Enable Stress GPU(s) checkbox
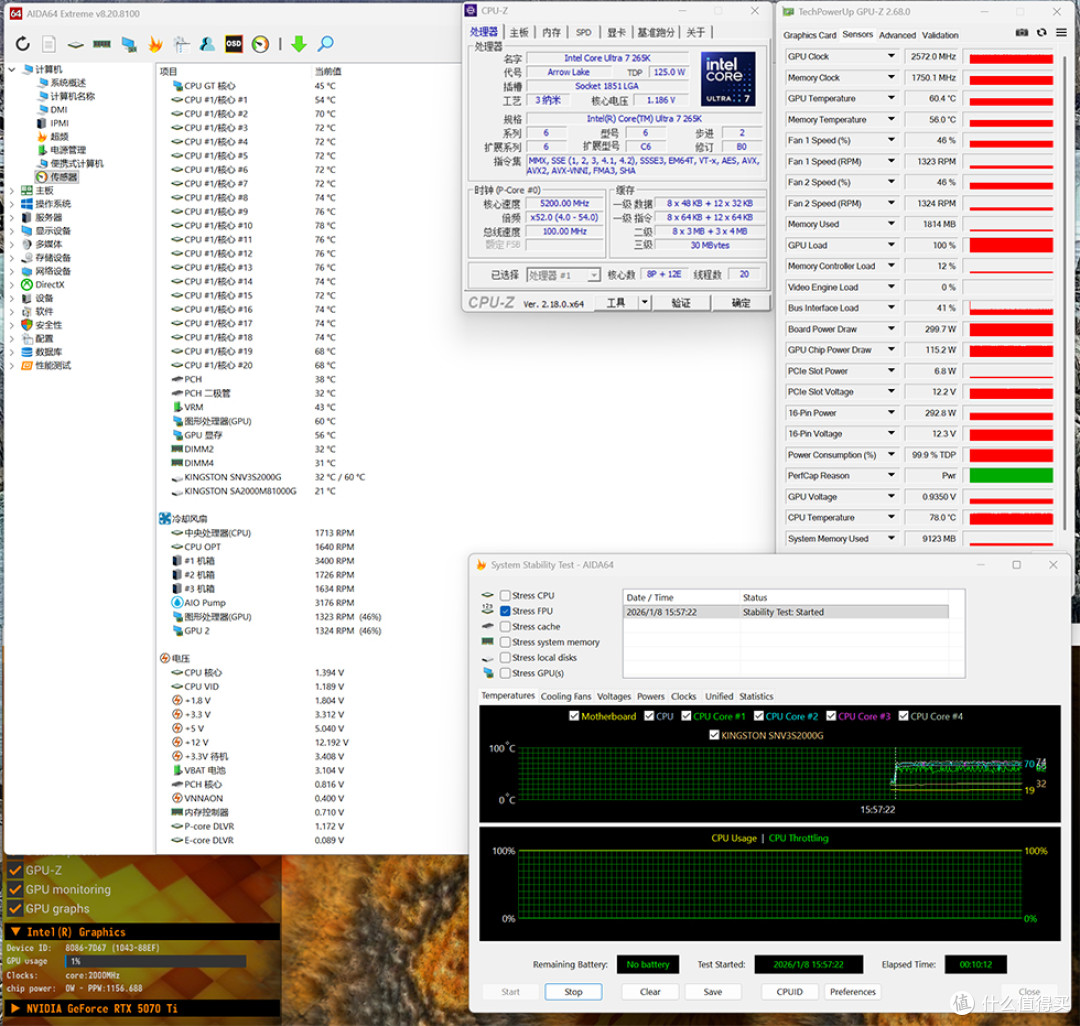1080x1026 pixels. (505, 673)
